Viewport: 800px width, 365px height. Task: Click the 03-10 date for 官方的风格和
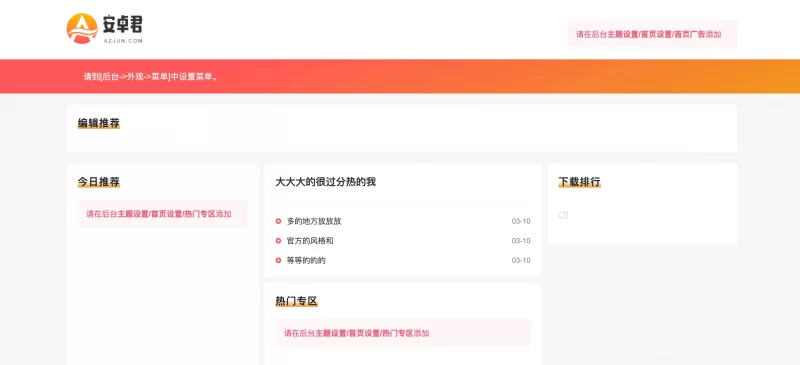521,240
